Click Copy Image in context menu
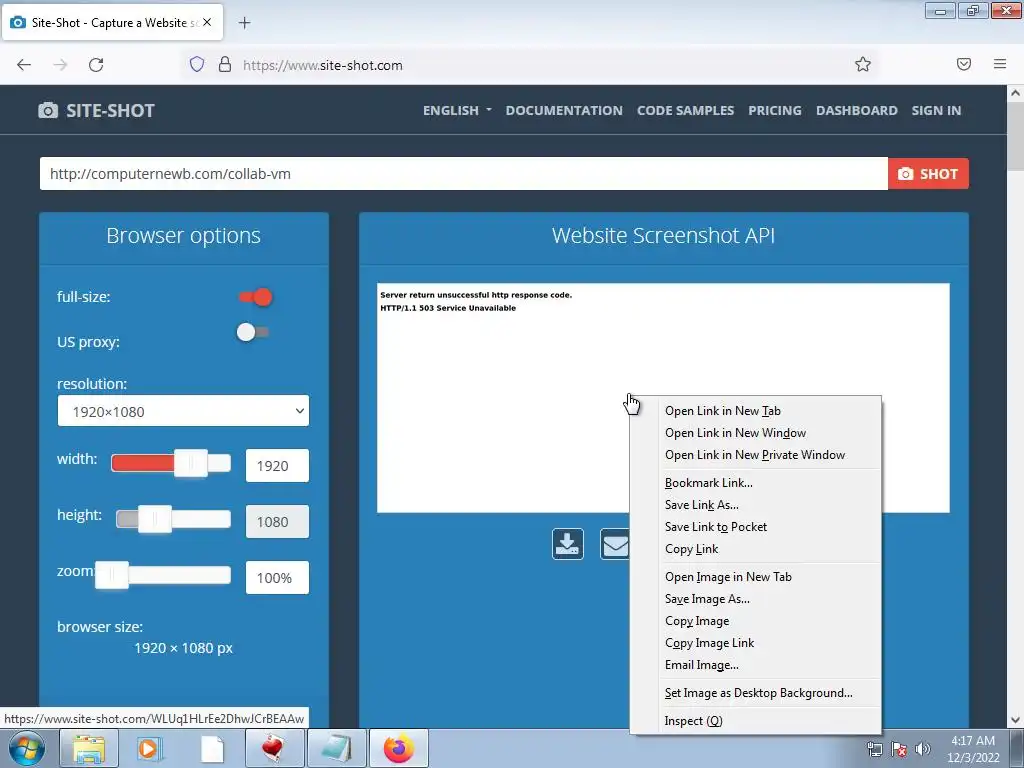 (697, 621)
